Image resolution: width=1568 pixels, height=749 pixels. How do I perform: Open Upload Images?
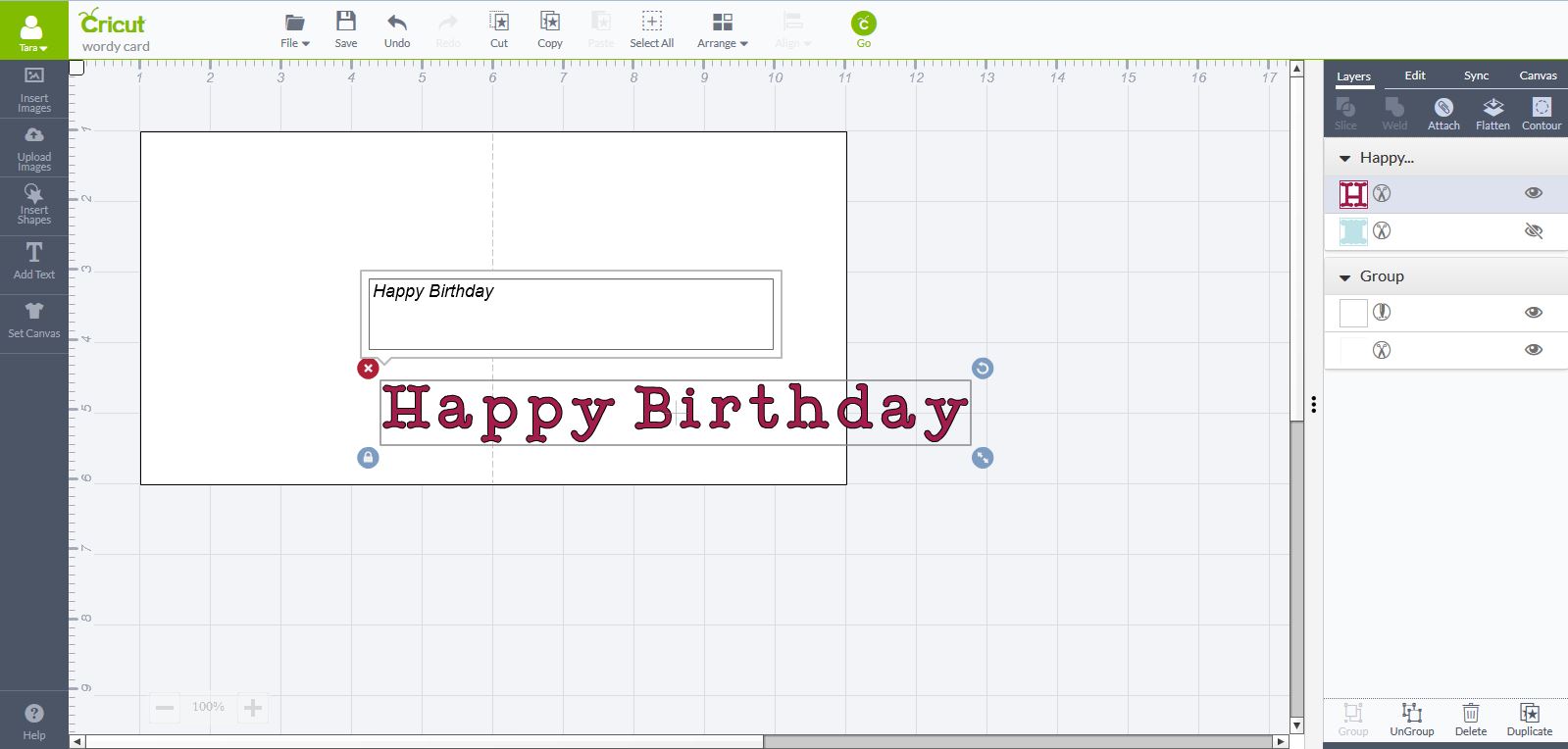[34, 148]
